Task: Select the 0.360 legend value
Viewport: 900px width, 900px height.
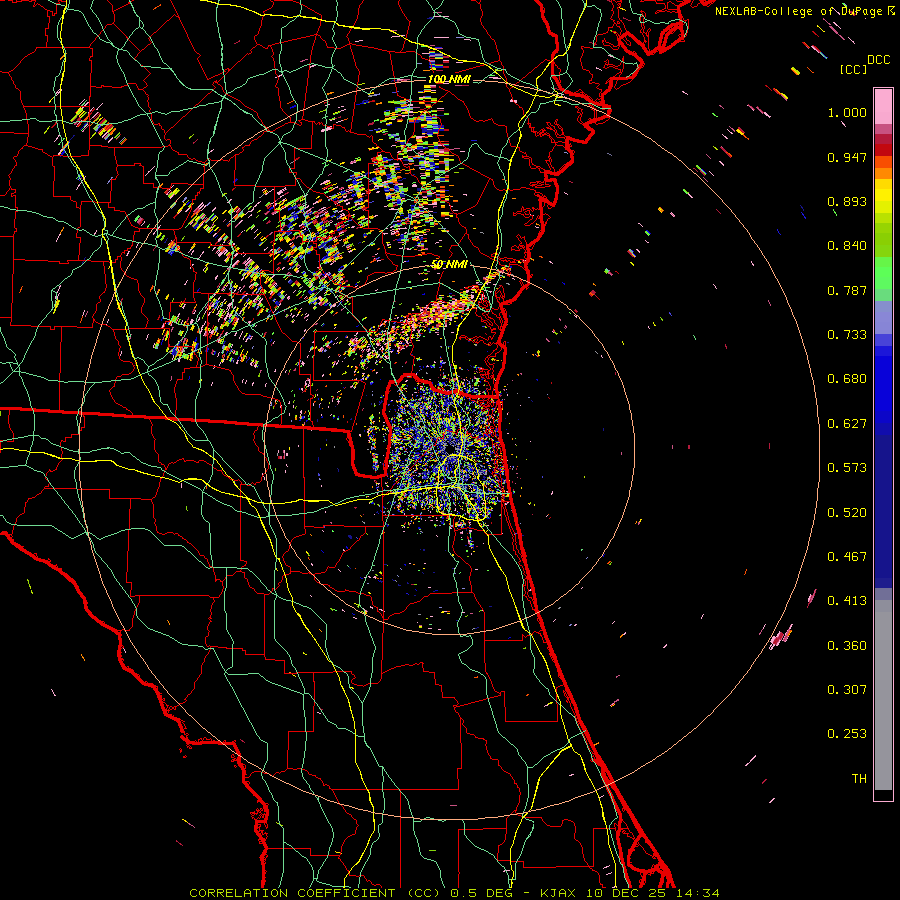Action: (847, 646)
